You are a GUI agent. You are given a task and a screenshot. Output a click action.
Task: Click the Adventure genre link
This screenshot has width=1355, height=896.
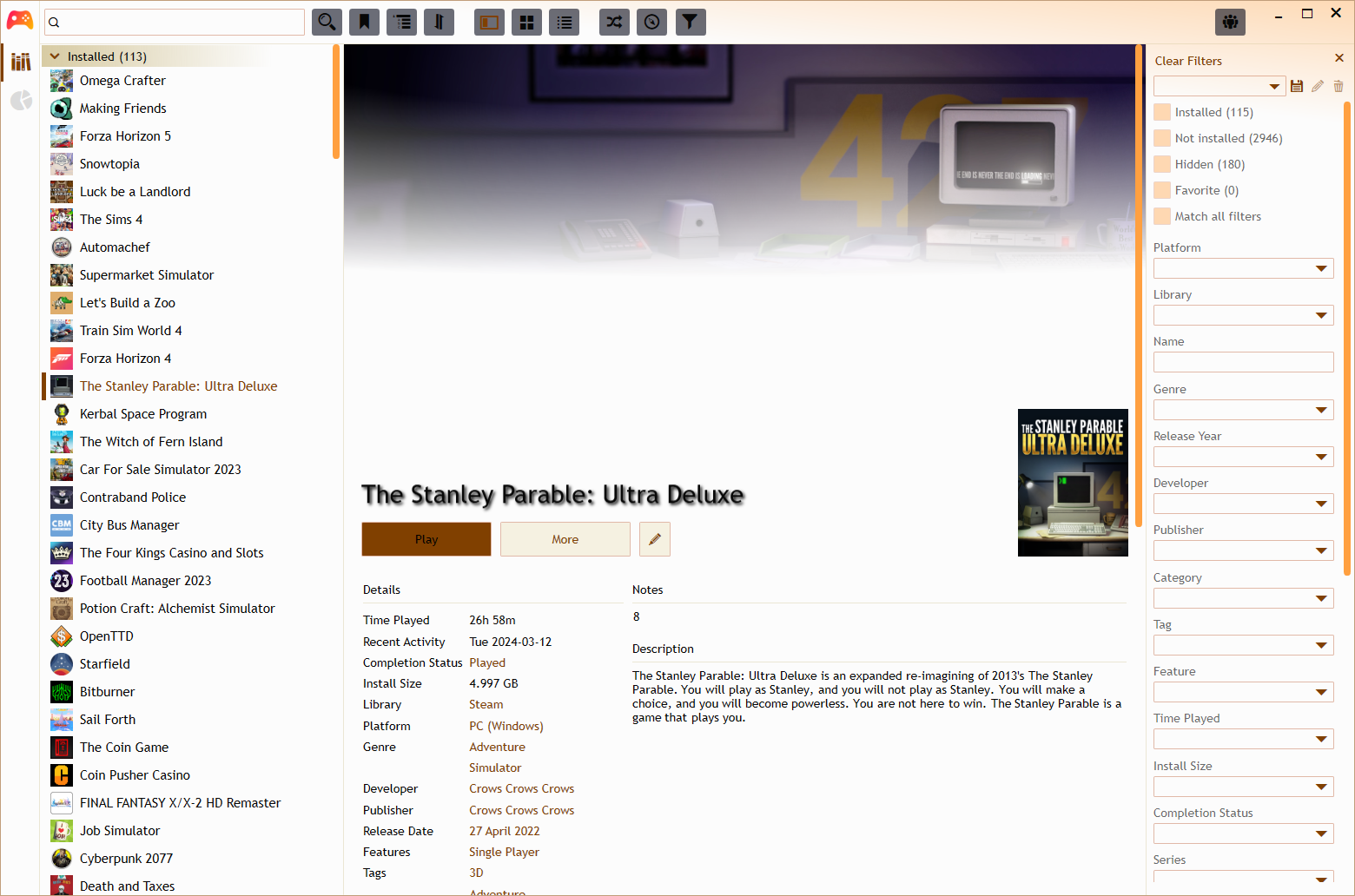pos(498,747)
